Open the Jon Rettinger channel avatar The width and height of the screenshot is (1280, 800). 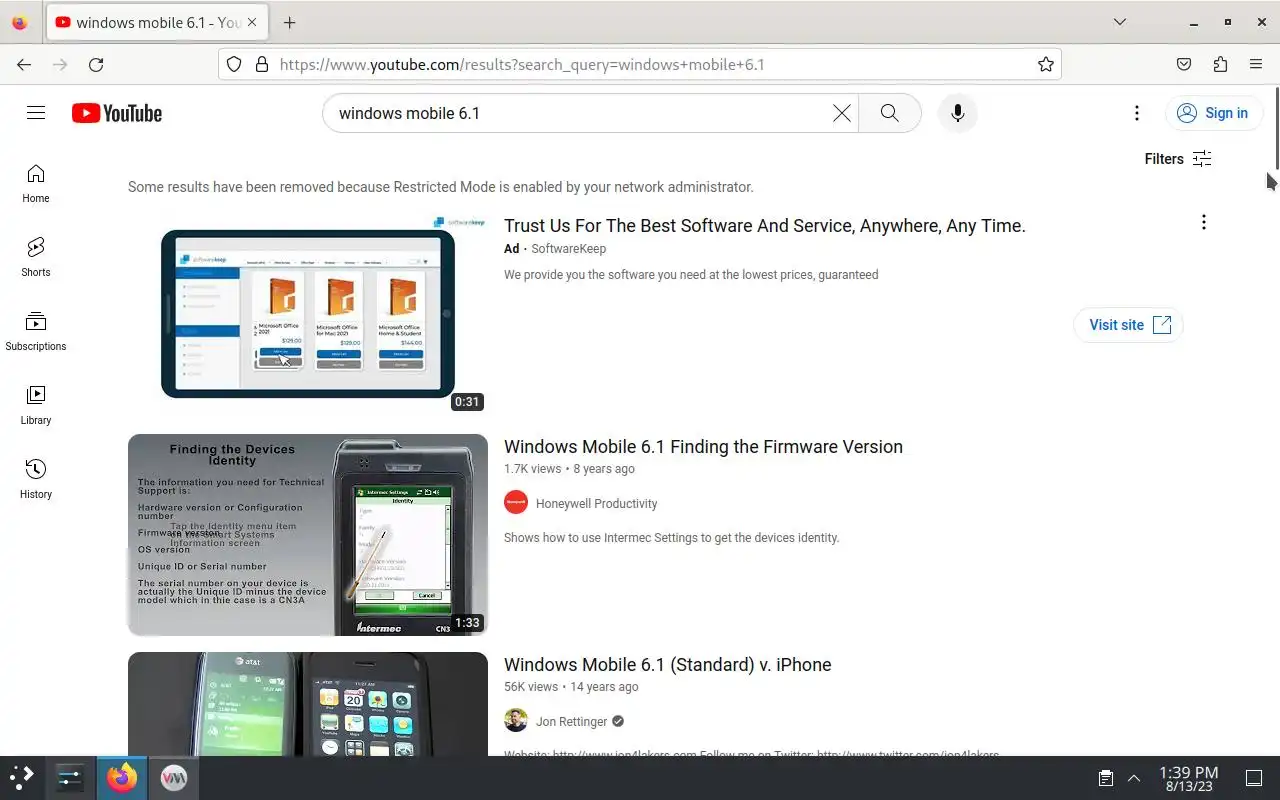516,721
